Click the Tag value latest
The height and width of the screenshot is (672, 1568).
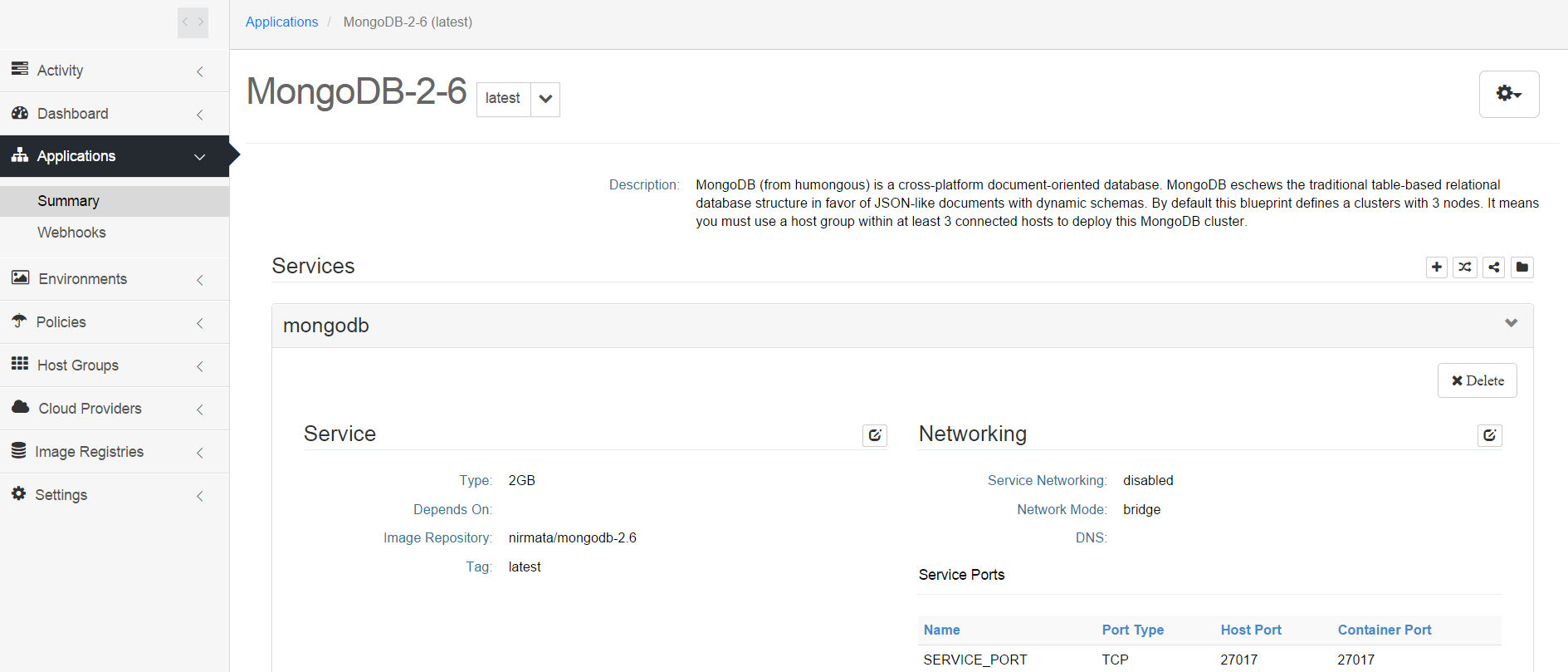(525, 567)
